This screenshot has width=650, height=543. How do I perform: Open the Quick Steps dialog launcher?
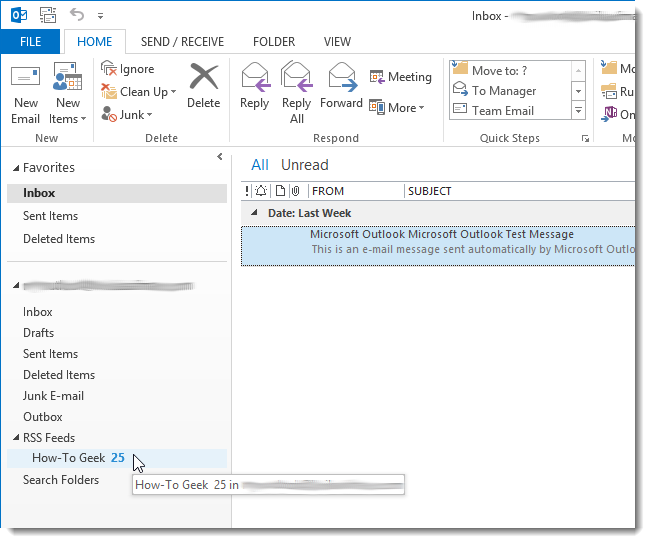[585, 139]
